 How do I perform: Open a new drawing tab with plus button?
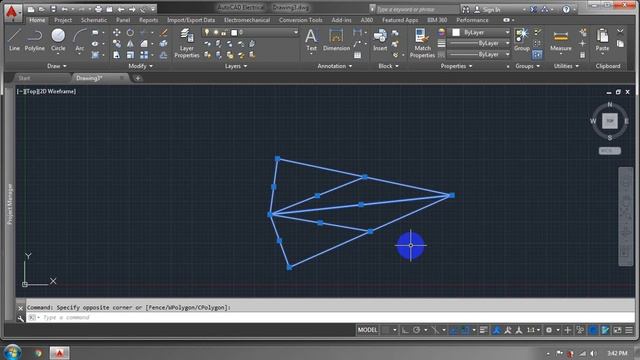tap(138, 78)
